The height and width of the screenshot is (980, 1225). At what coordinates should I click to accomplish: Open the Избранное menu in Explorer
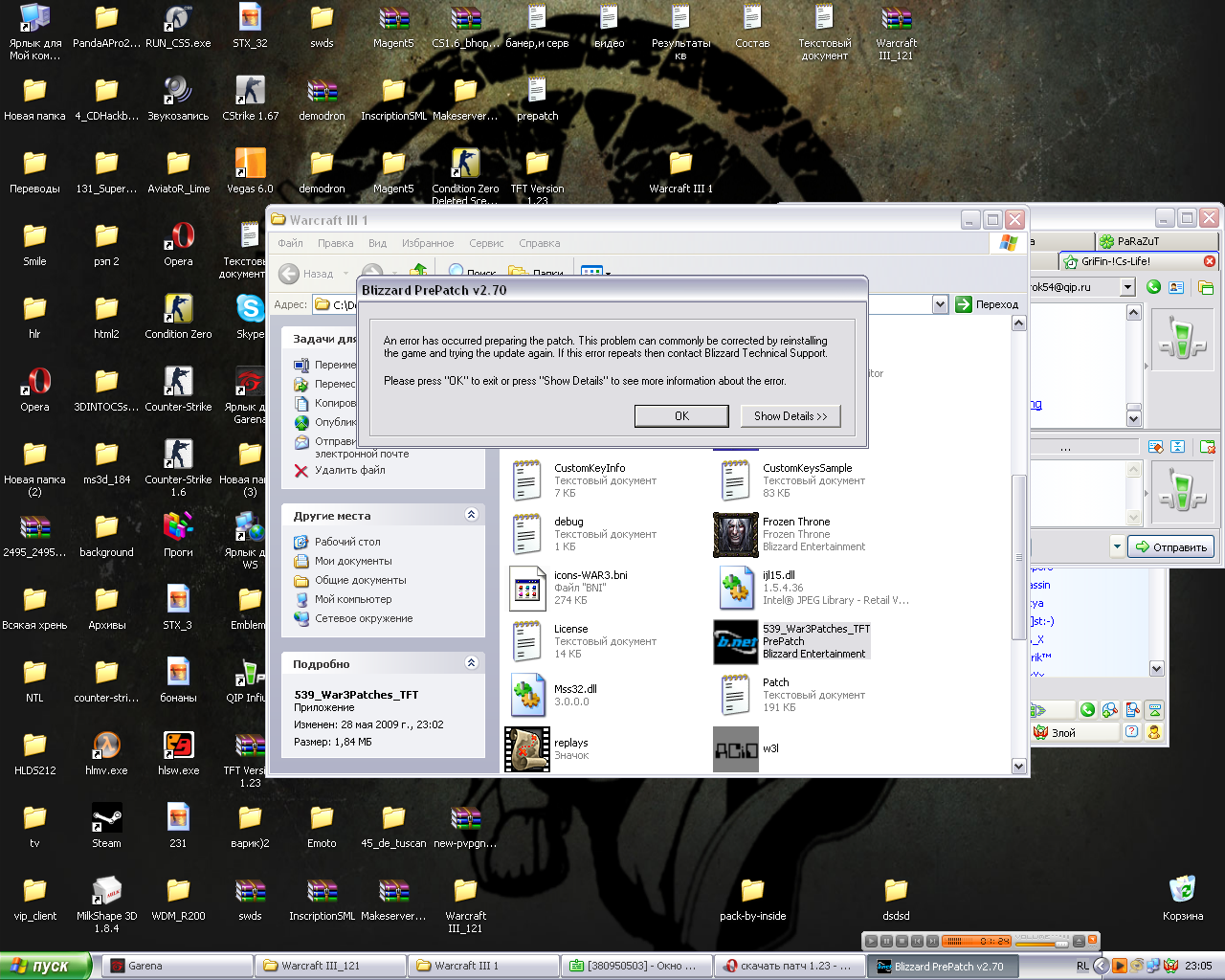click(428, 243)
